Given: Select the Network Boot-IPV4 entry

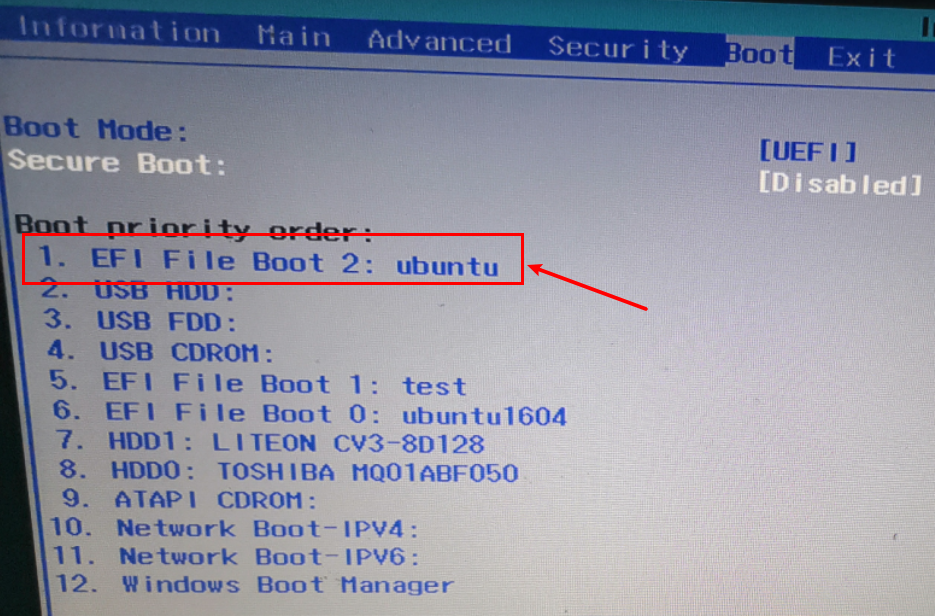Looking at the screenshot, I should pyautogui.click(x=234, y=528).
